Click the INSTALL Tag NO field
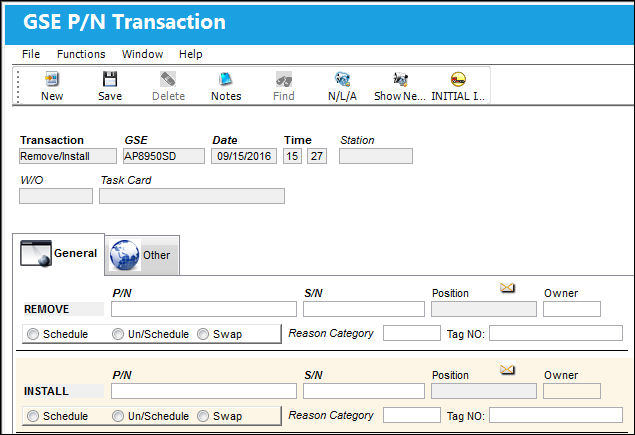 556,415
